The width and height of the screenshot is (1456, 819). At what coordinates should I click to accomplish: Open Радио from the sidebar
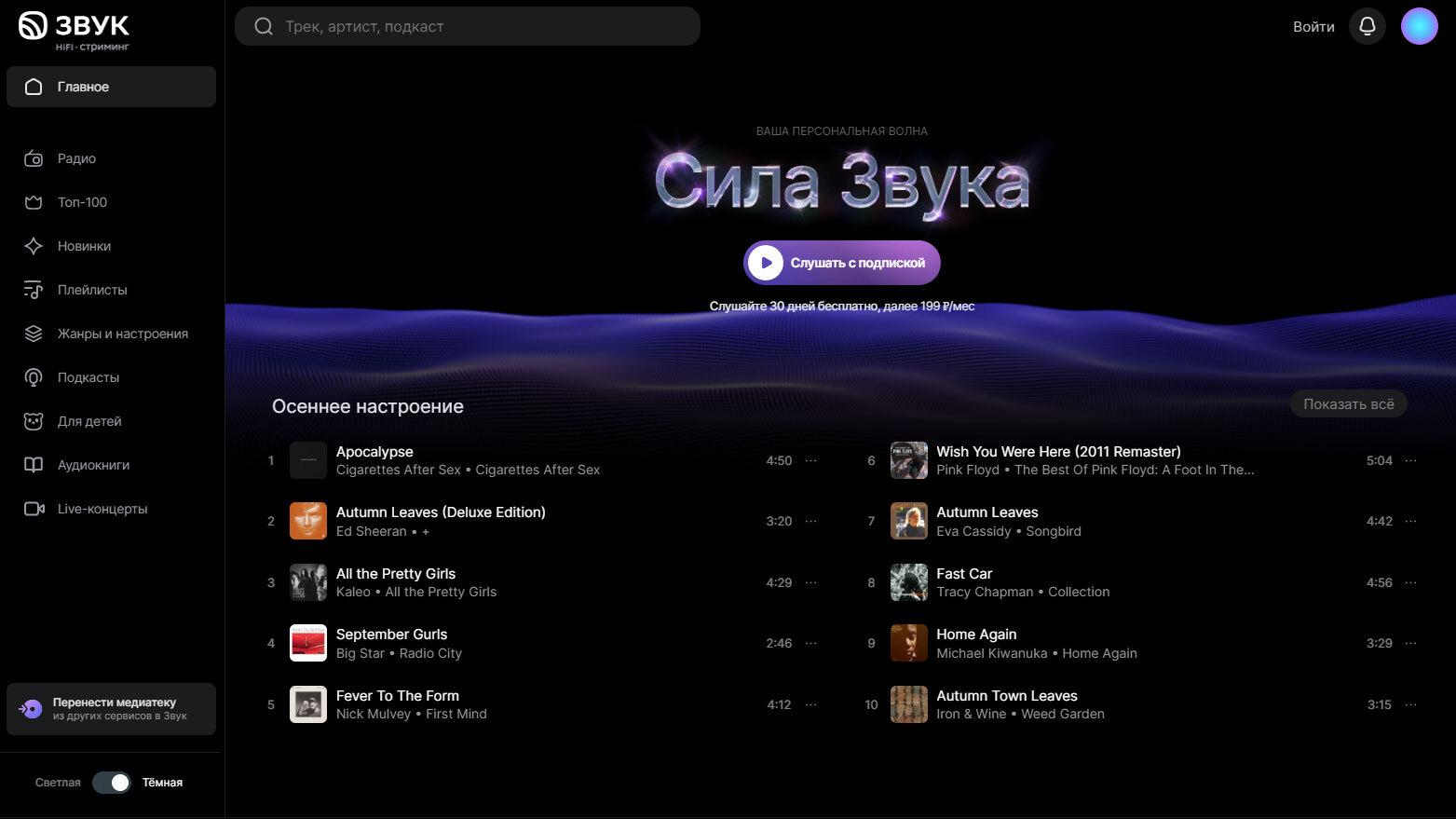coord(76,158)
